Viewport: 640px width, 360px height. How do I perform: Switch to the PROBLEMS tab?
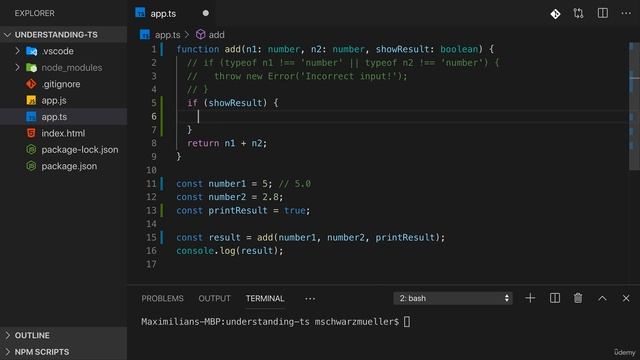162,298
